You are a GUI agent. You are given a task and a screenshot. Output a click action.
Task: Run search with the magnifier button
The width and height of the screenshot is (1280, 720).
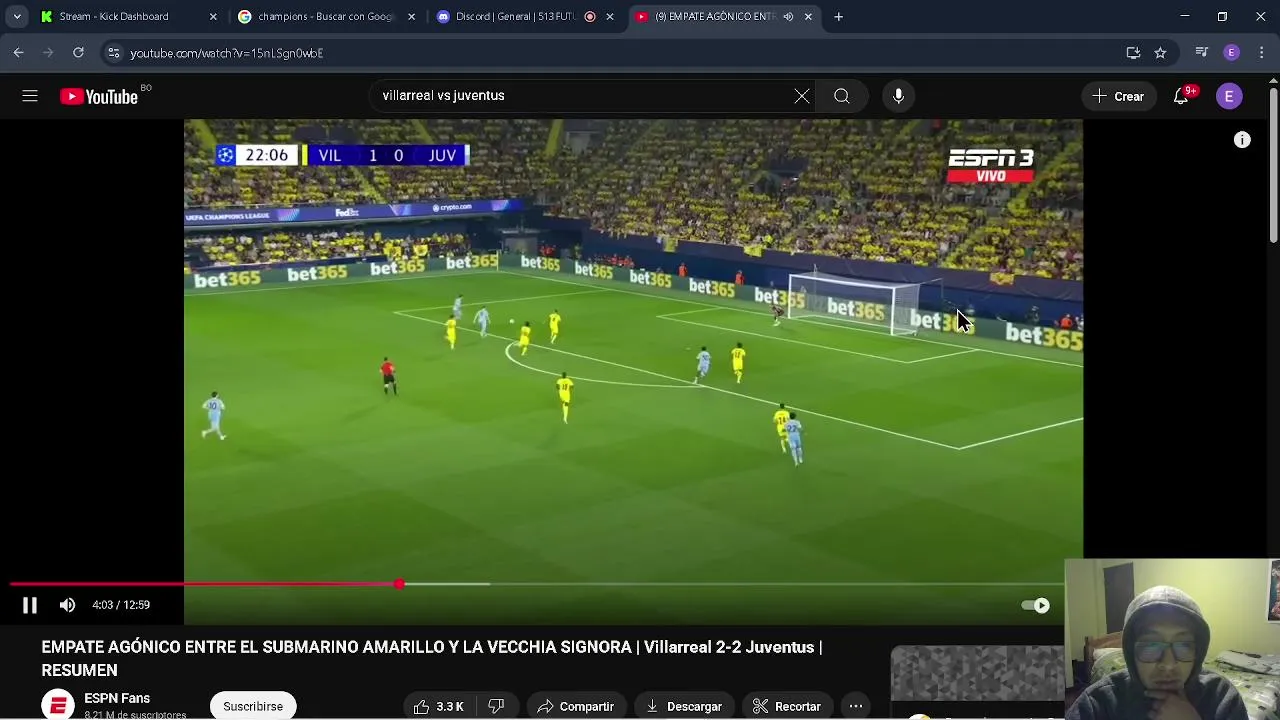[842, 96]
